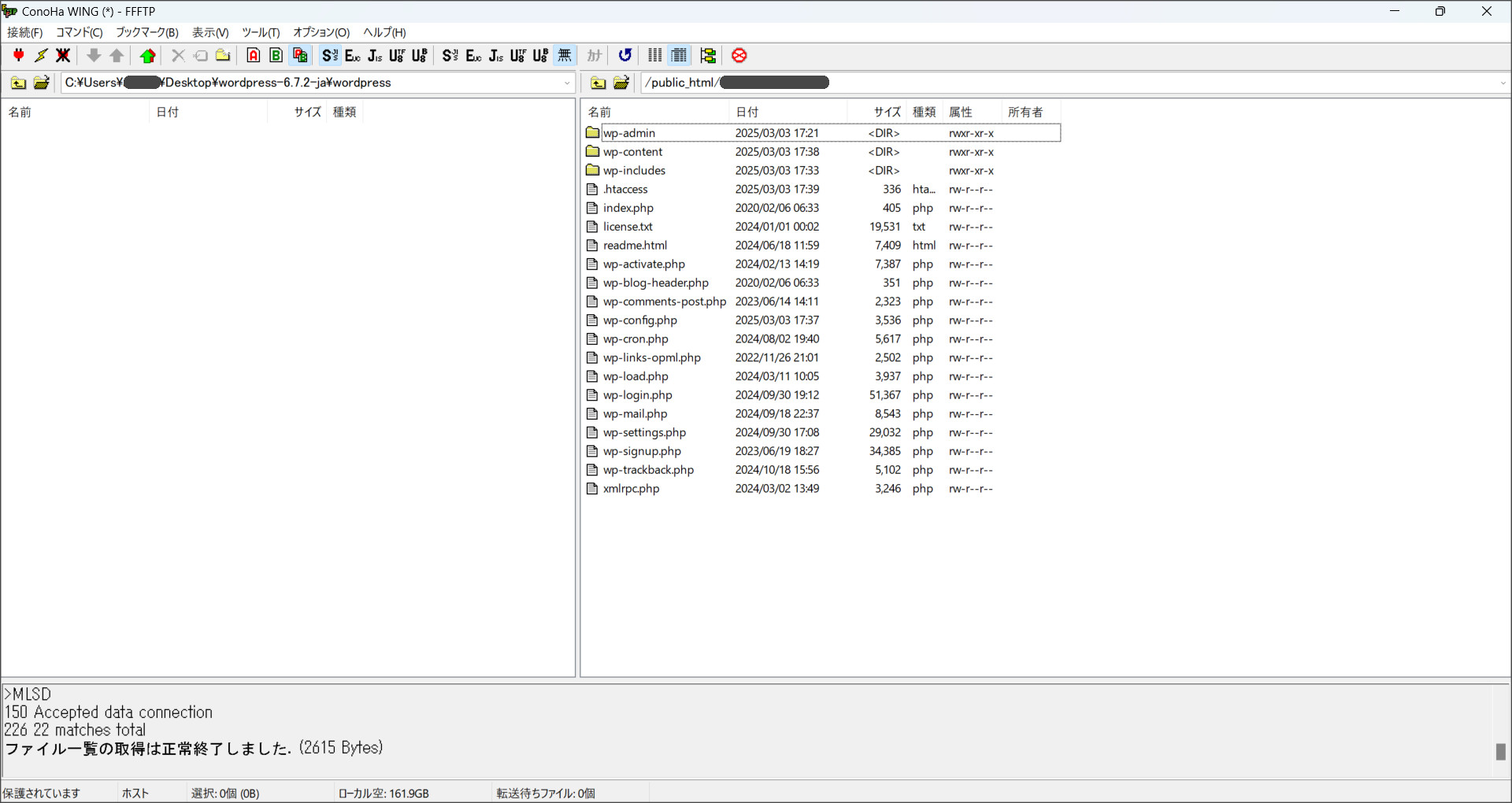Select ASCII transfer mode (red A)

tap(254, 55)
